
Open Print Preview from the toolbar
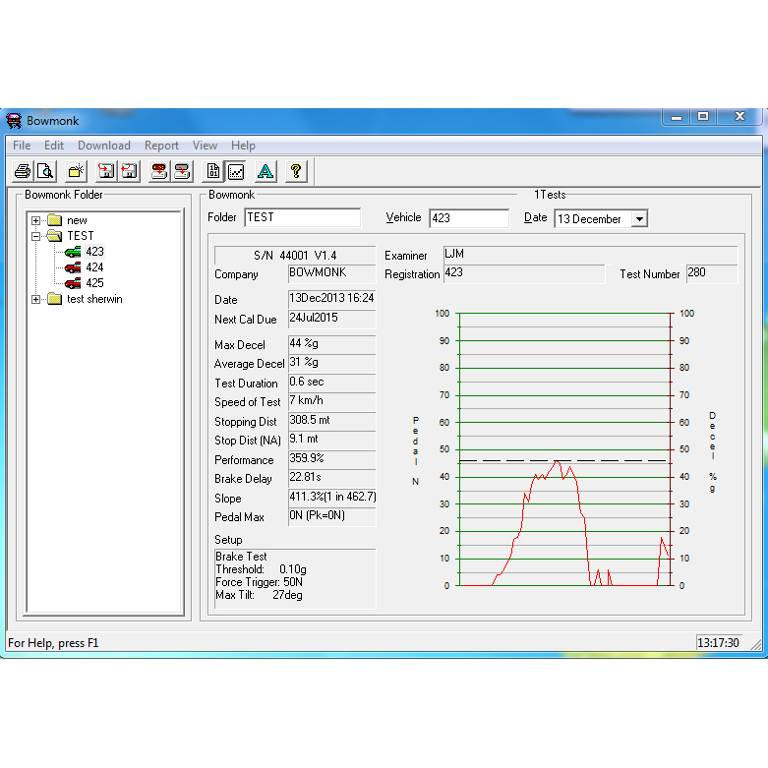click(45, 171)
